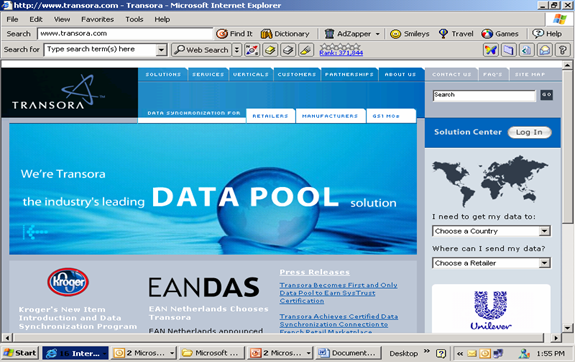
Task: Click the Kroger logo
Action: click(x=68, y=282)
